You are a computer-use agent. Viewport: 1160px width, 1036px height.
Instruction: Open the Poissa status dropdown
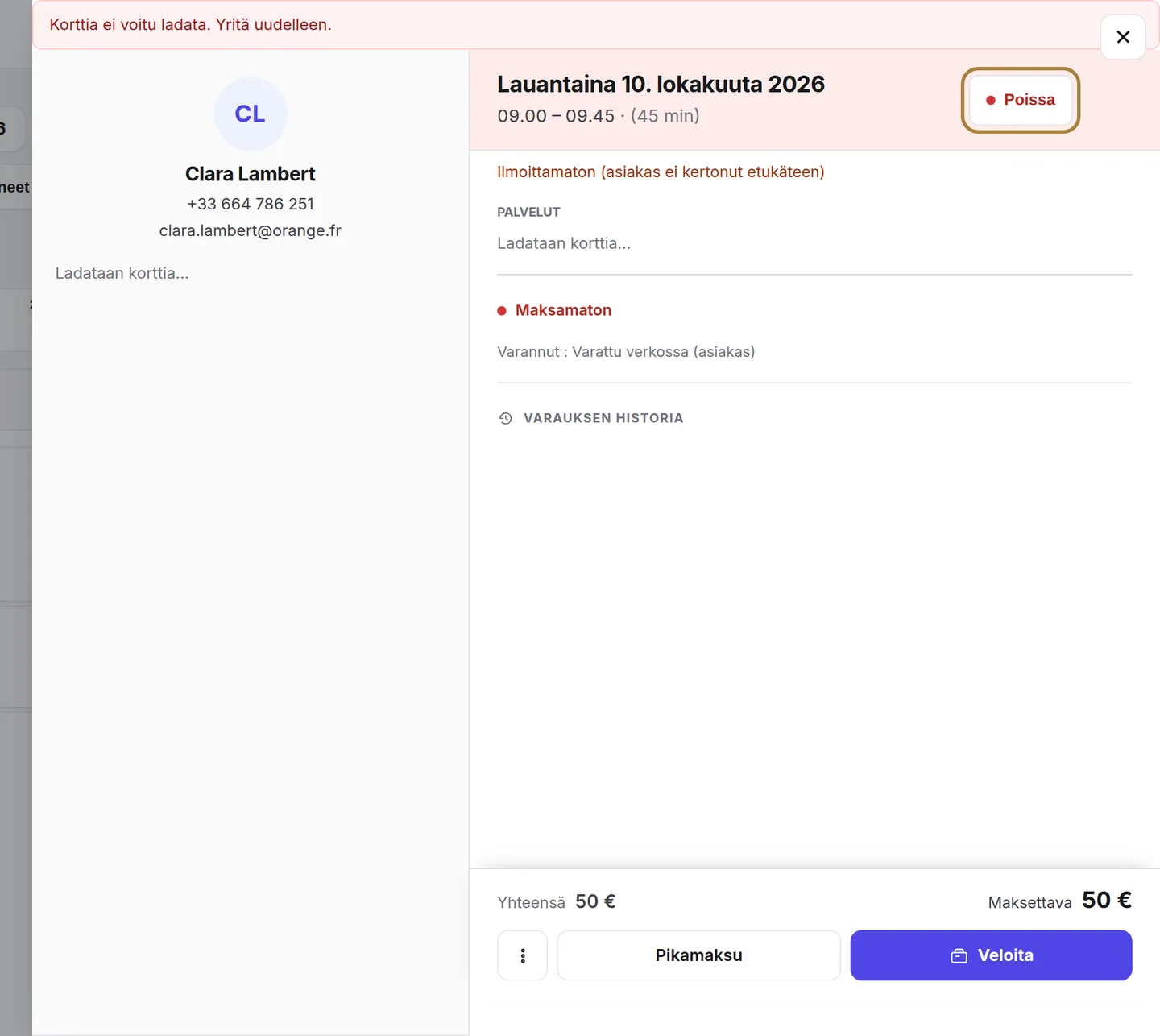pos(1021,100)
